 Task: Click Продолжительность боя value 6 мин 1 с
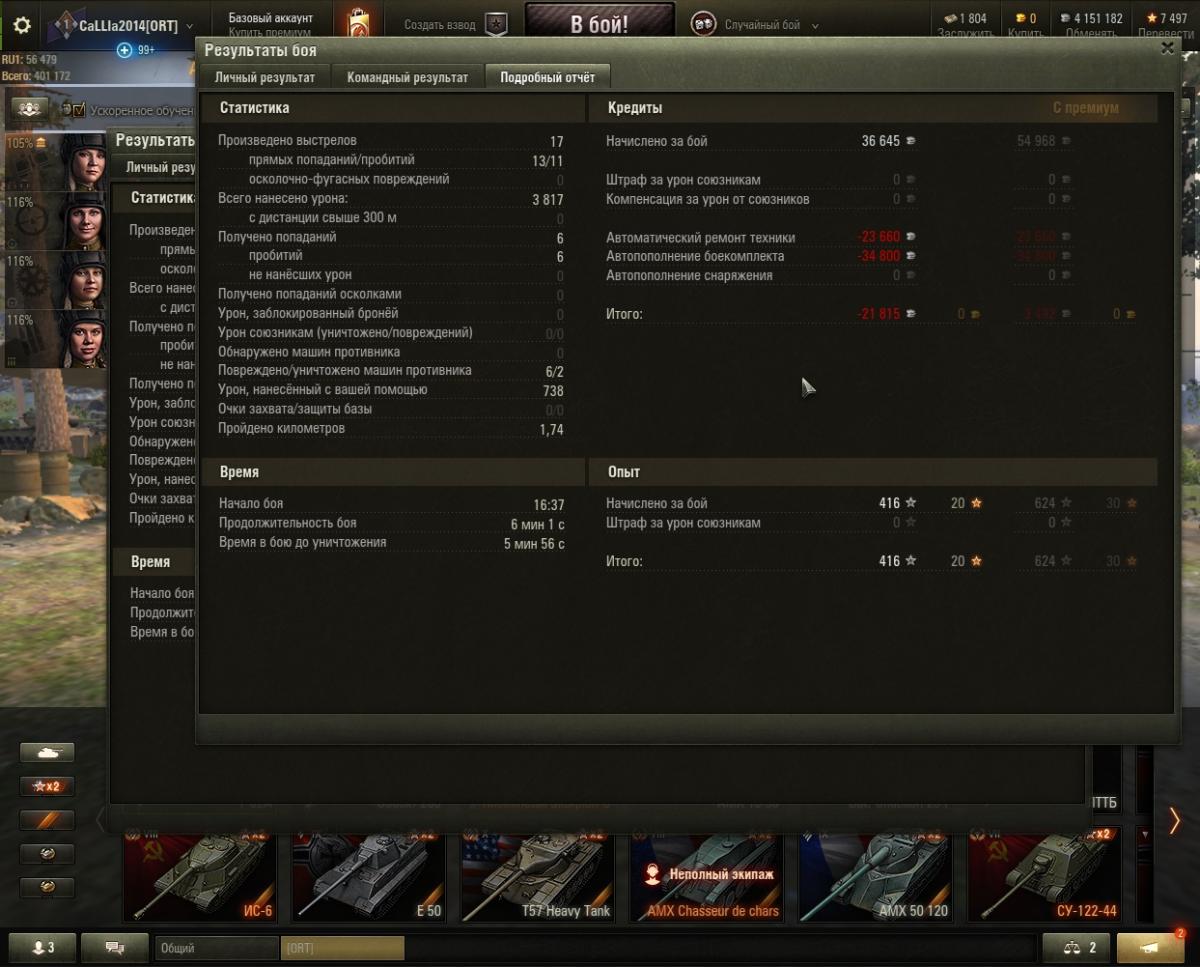[x=537, y=523]
